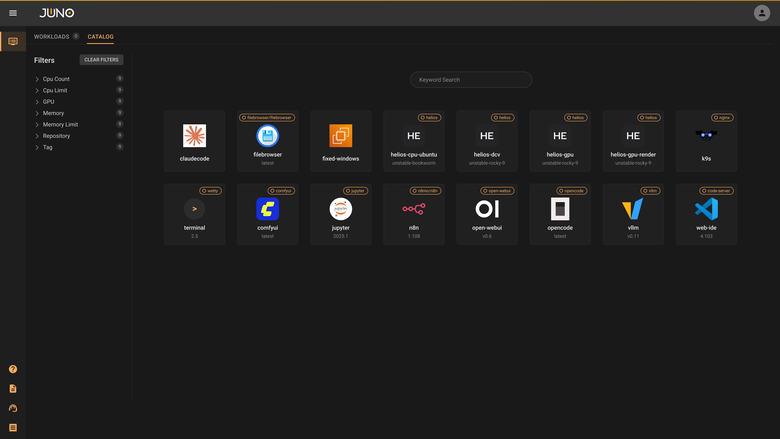
Task: Open the helios-dcv HE icon
Action: (487, 136)
